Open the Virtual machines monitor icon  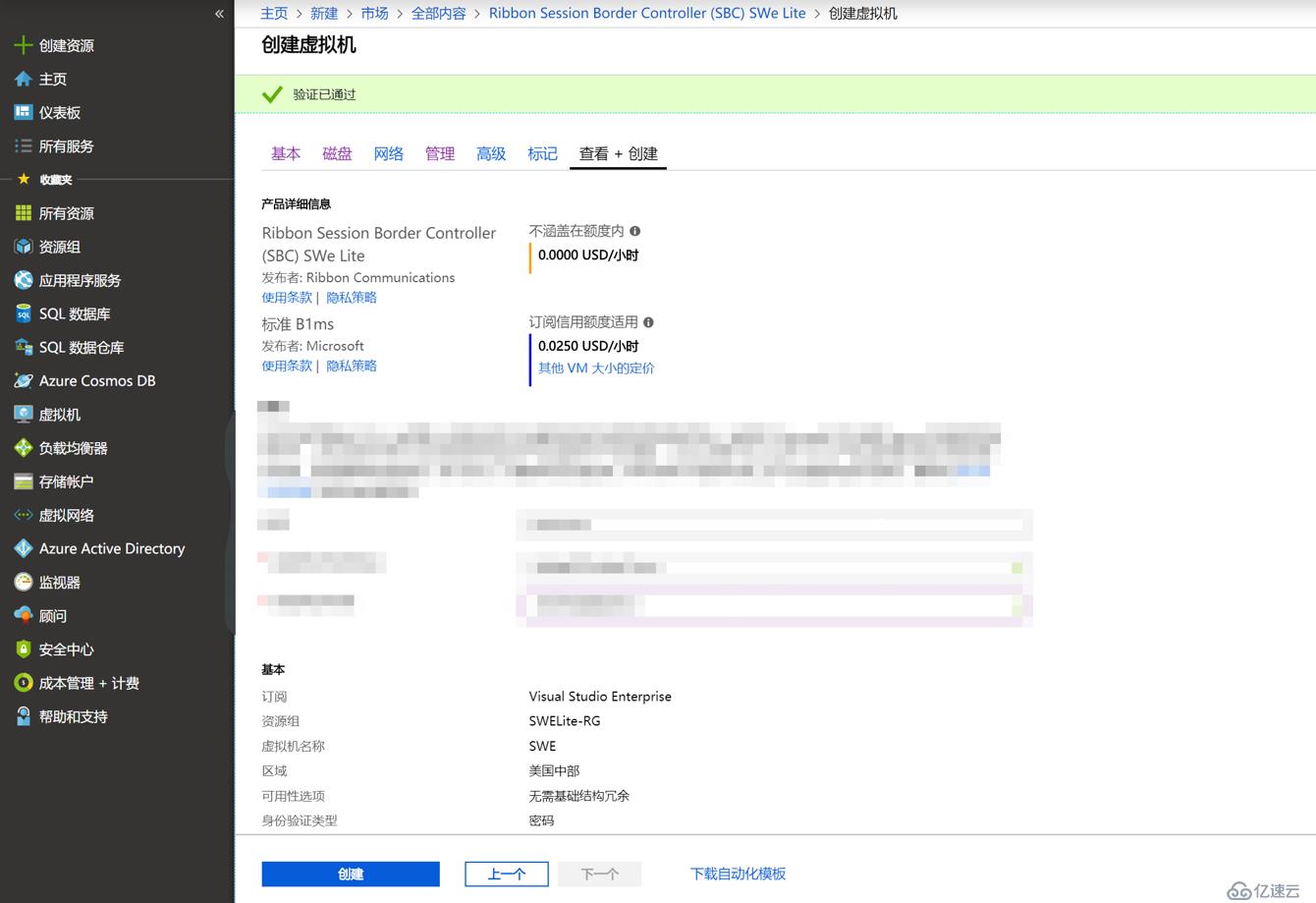(x=23, y=415)
